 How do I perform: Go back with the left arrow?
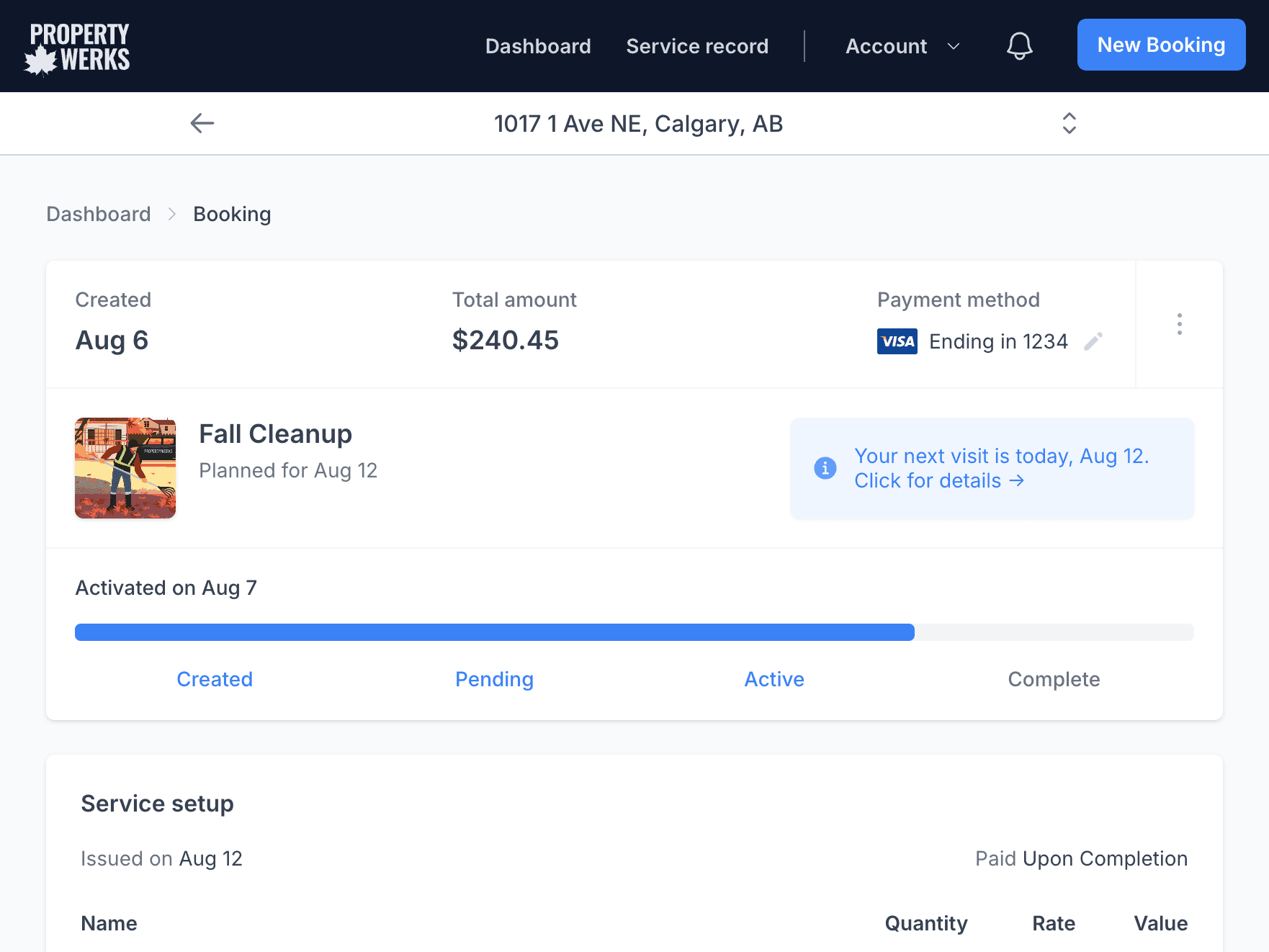pyautogui.click(x=202, y=123)
